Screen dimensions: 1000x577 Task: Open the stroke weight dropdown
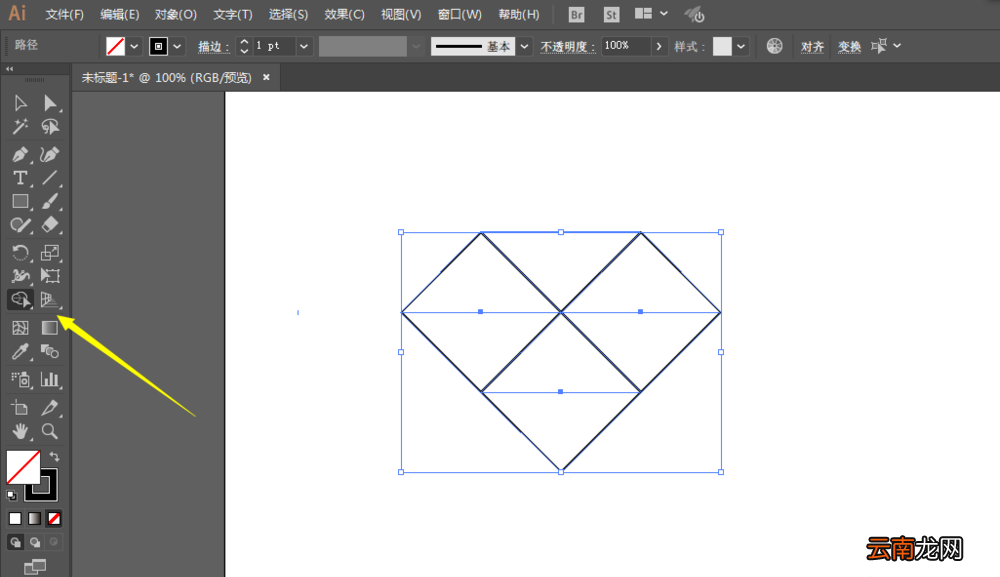tap(304, 46)
